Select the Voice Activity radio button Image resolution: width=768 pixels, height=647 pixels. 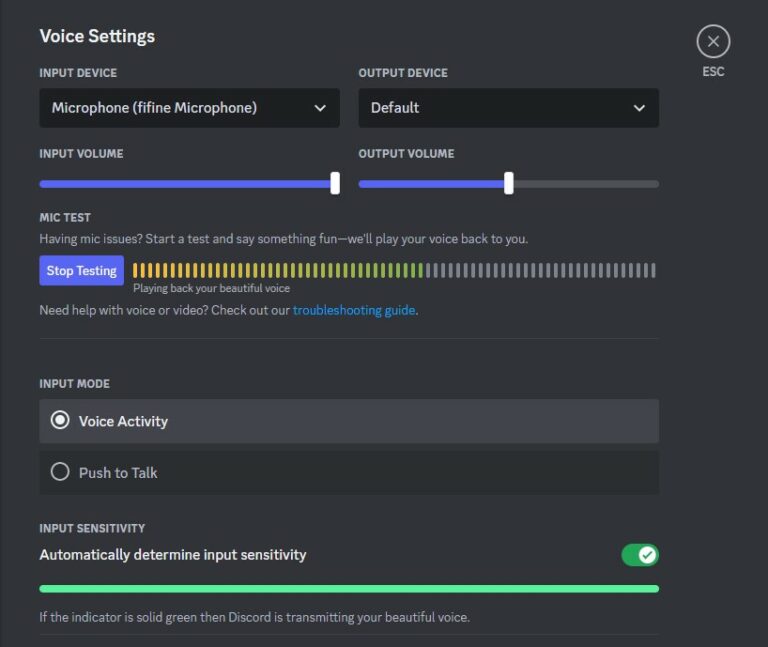pos(60,421)
